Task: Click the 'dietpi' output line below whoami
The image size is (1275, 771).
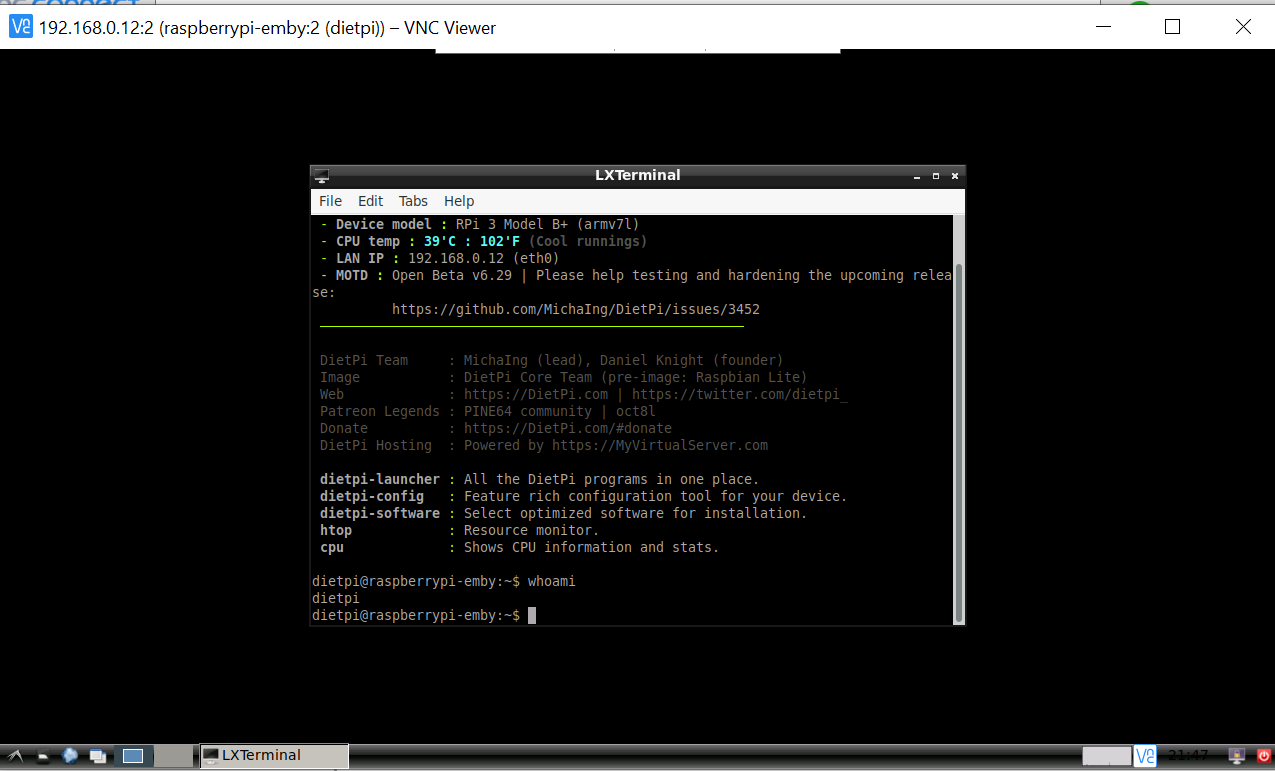Action: tap(336, 598)
